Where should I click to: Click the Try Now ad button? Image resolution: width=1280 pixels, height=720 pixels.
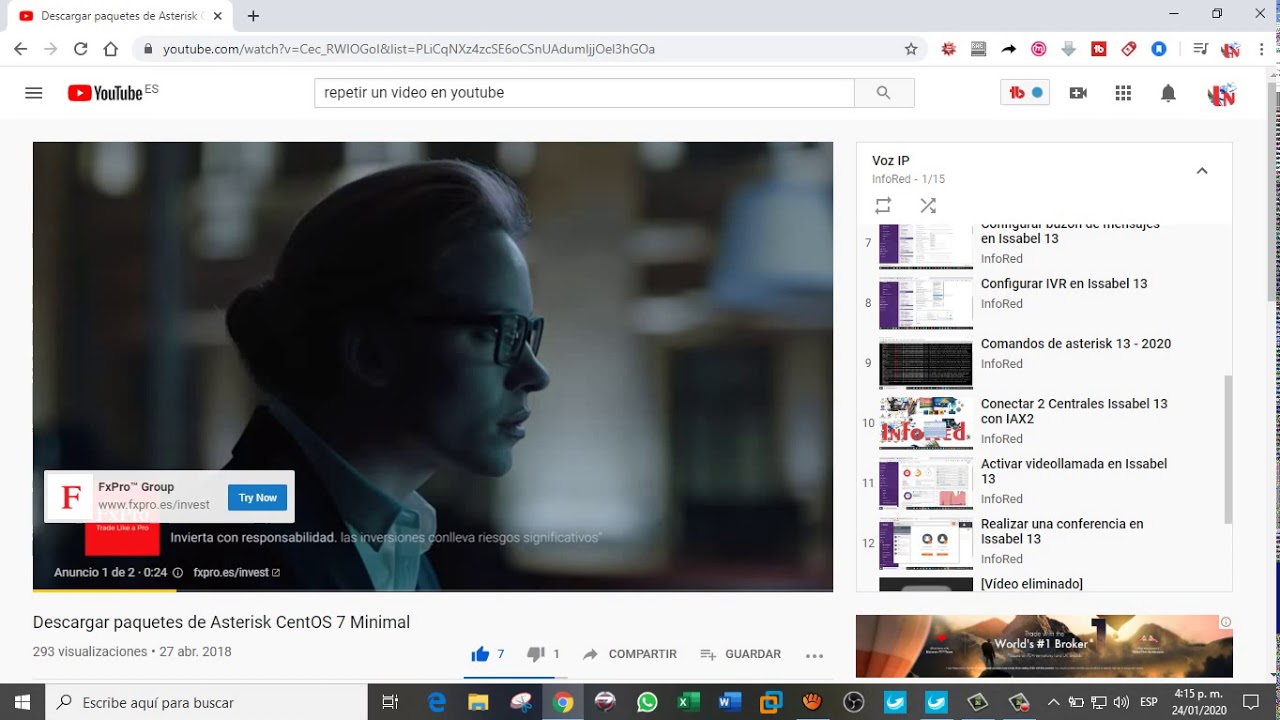click(x=257, y=498)
